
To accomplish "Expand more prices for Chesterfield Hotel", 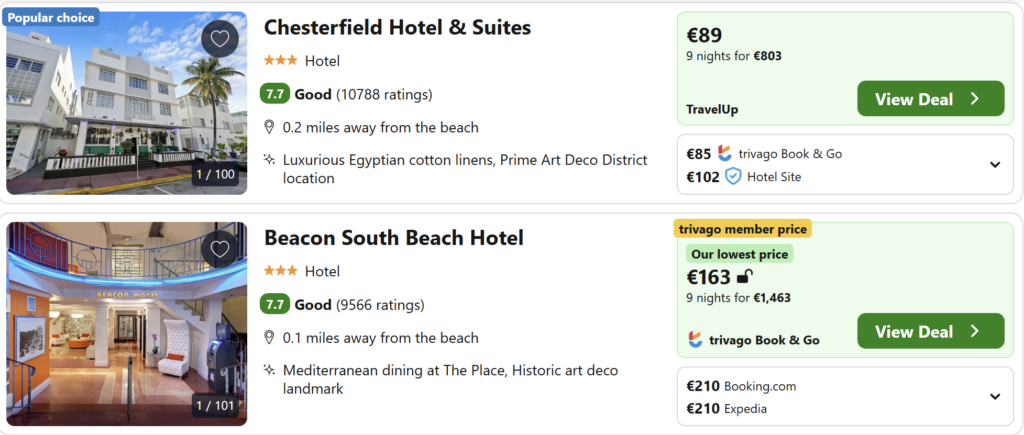I will click(995, 165).
